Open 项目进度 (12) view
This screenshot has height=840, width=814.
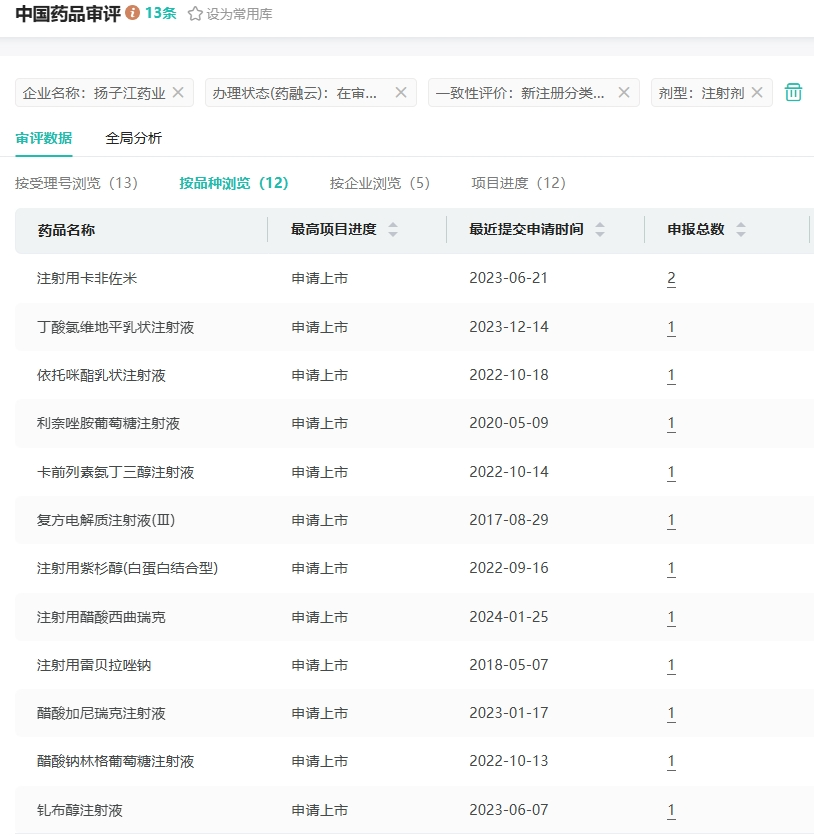(519, 183)
